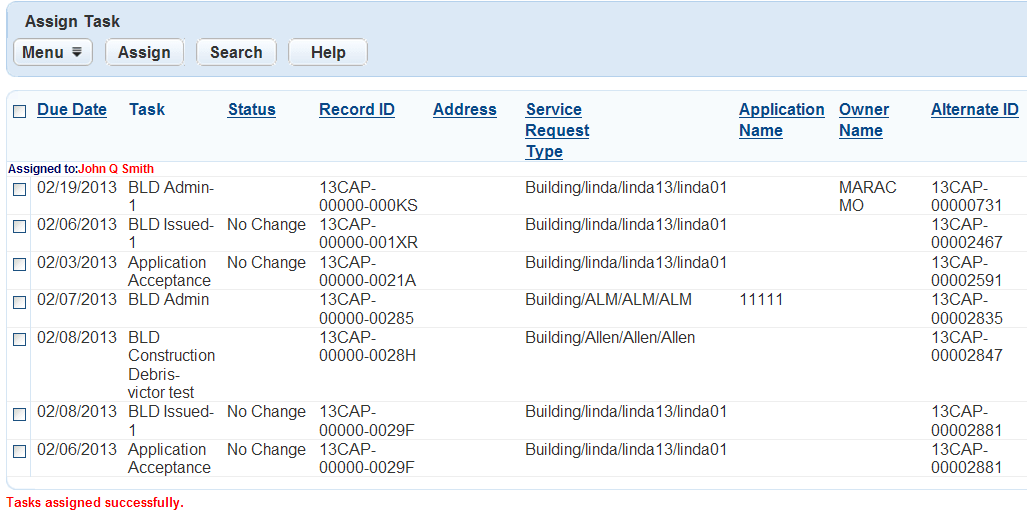Sort by Record ID column header

pos(357,110)
